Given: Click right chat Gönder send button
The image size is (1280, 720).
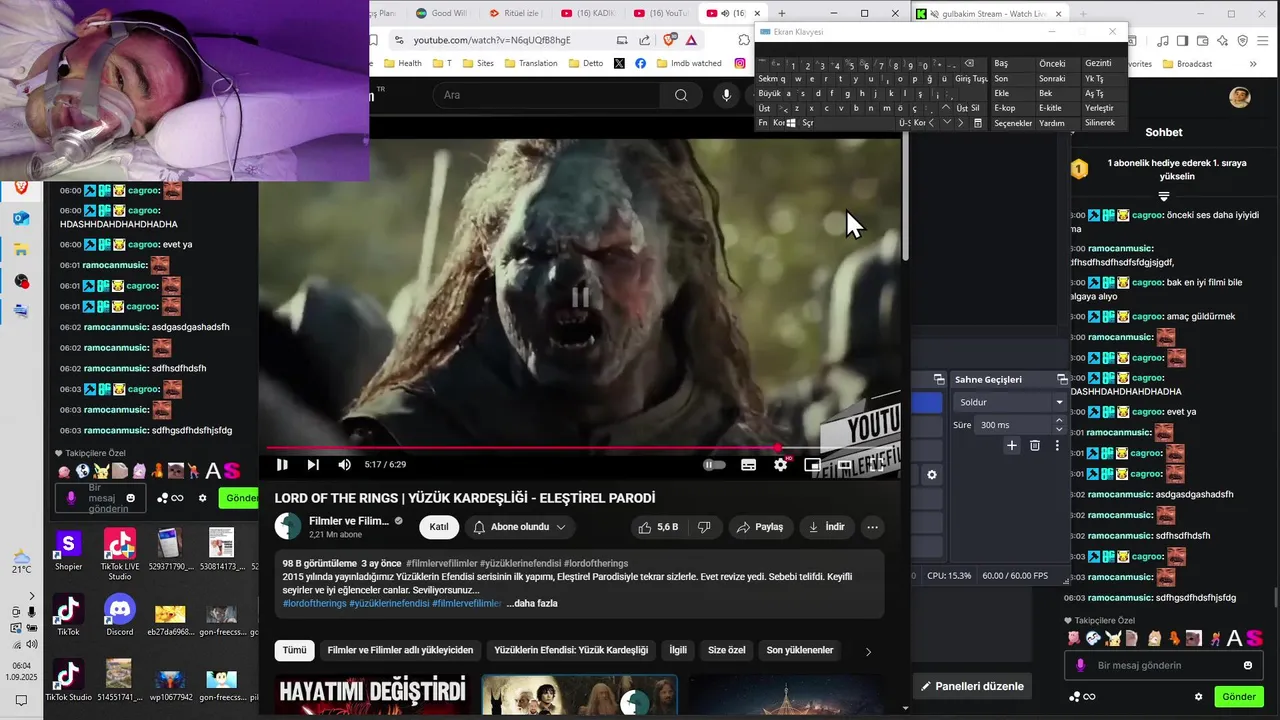Looking at the screenshot, I should point(1238,696).
